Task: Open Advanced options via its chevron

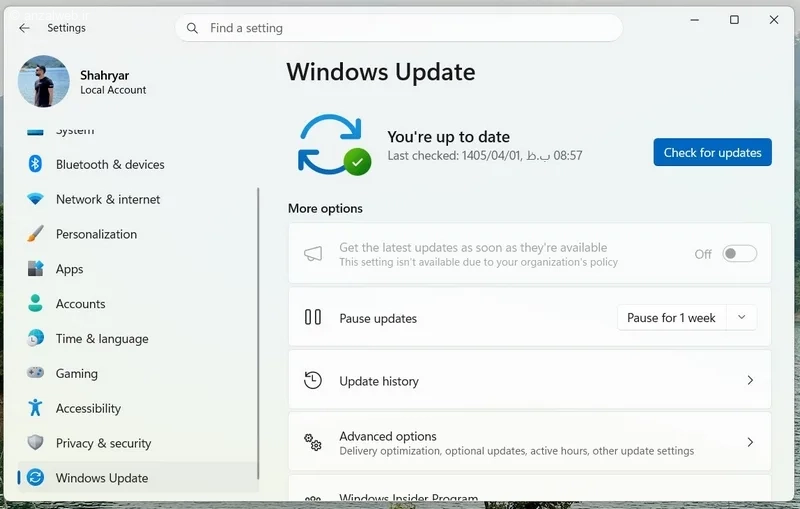Action: coord(750,442)
